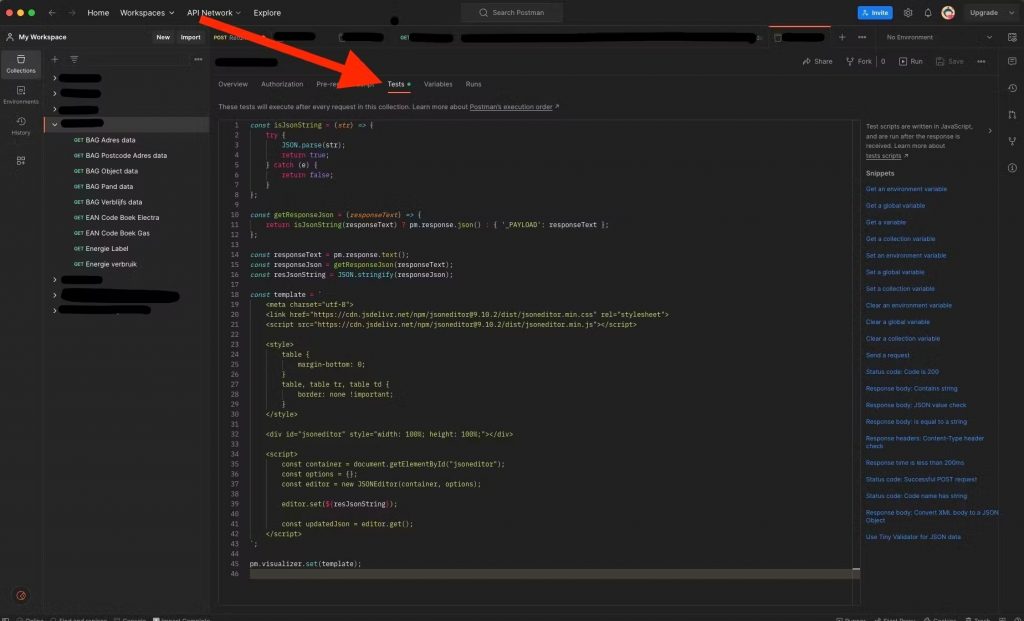Viewport: 1024px width, 621px height.
Task: Insert the Status code: Code is 200 snippet
Action: (x=902, y=371)
